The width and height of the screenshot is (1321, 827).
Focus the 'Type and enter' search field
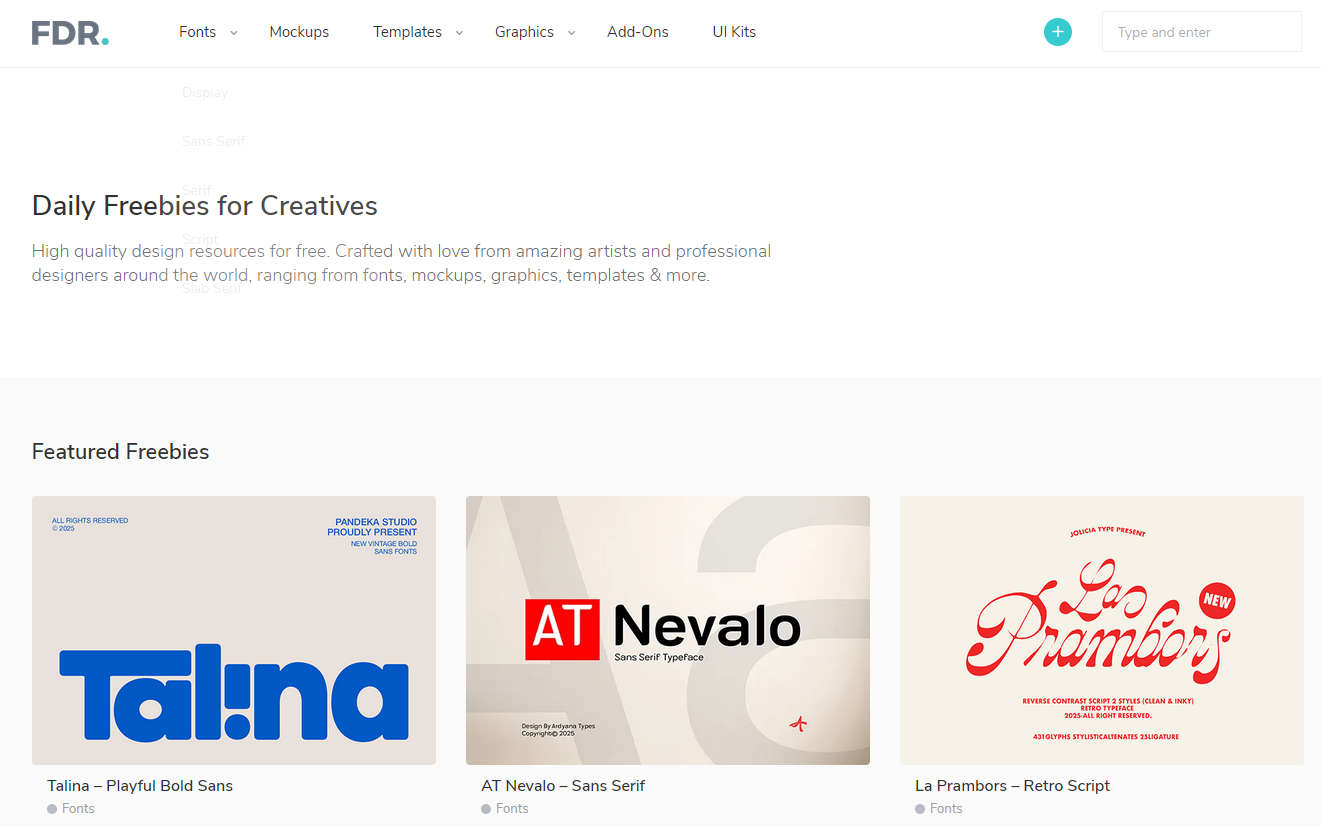point(1202,32)
